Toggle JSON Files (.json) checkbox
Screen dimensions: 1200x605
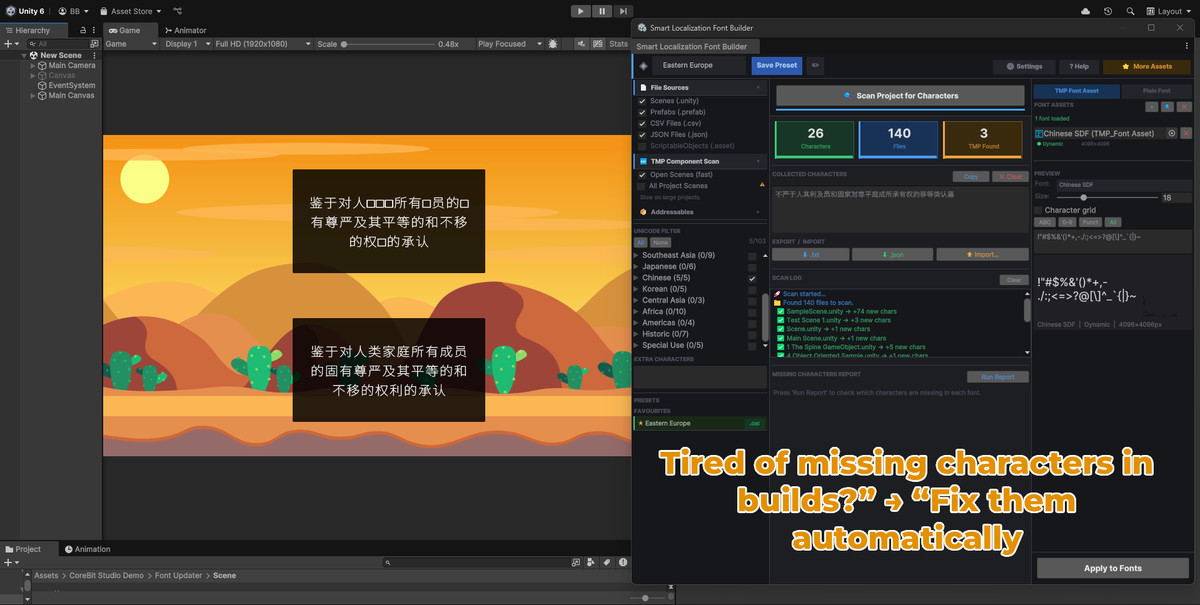pos(642,134)
